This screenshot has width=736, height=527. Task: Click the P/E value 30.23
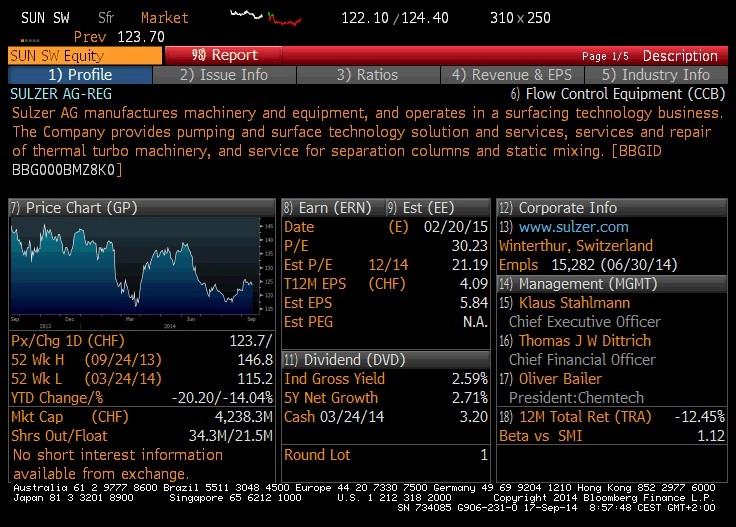[x=470, y=246]
